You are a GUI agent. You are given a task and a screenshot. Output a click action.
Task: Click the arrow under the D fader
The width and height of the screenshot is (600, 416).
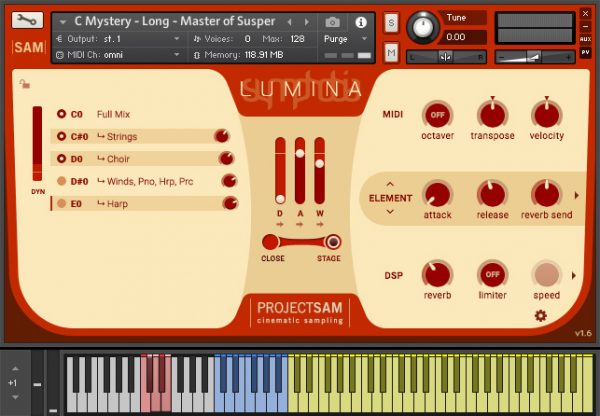click(280, 224)
